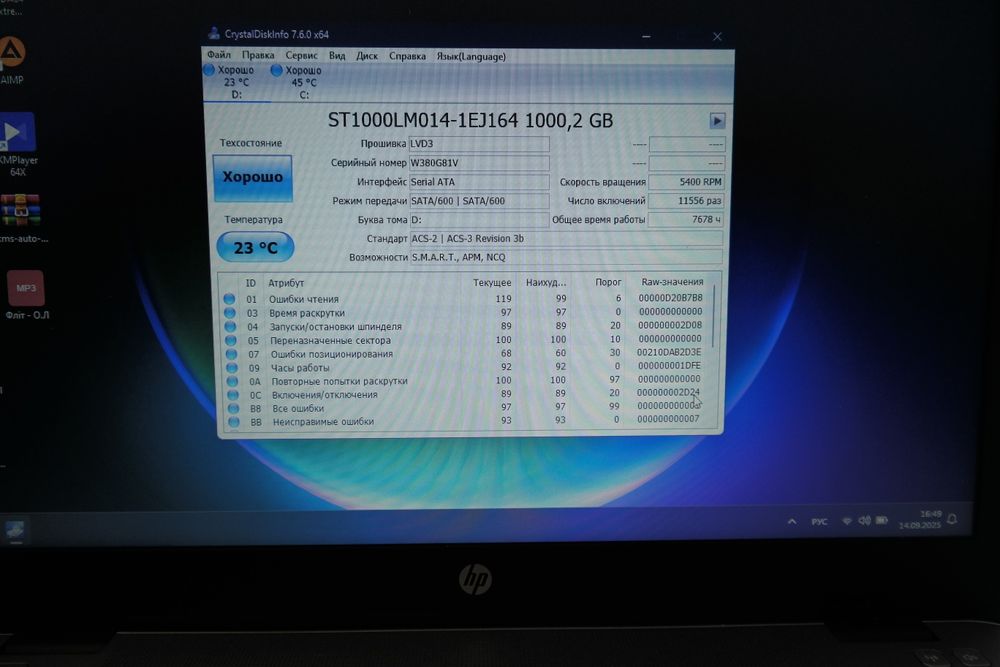Image resolution: width=1000 pixels, height=667 pixels.
Task: Click status icon of Повторные попытки раскрутки row
Action: pyautogui.click(x=233, y=381)
